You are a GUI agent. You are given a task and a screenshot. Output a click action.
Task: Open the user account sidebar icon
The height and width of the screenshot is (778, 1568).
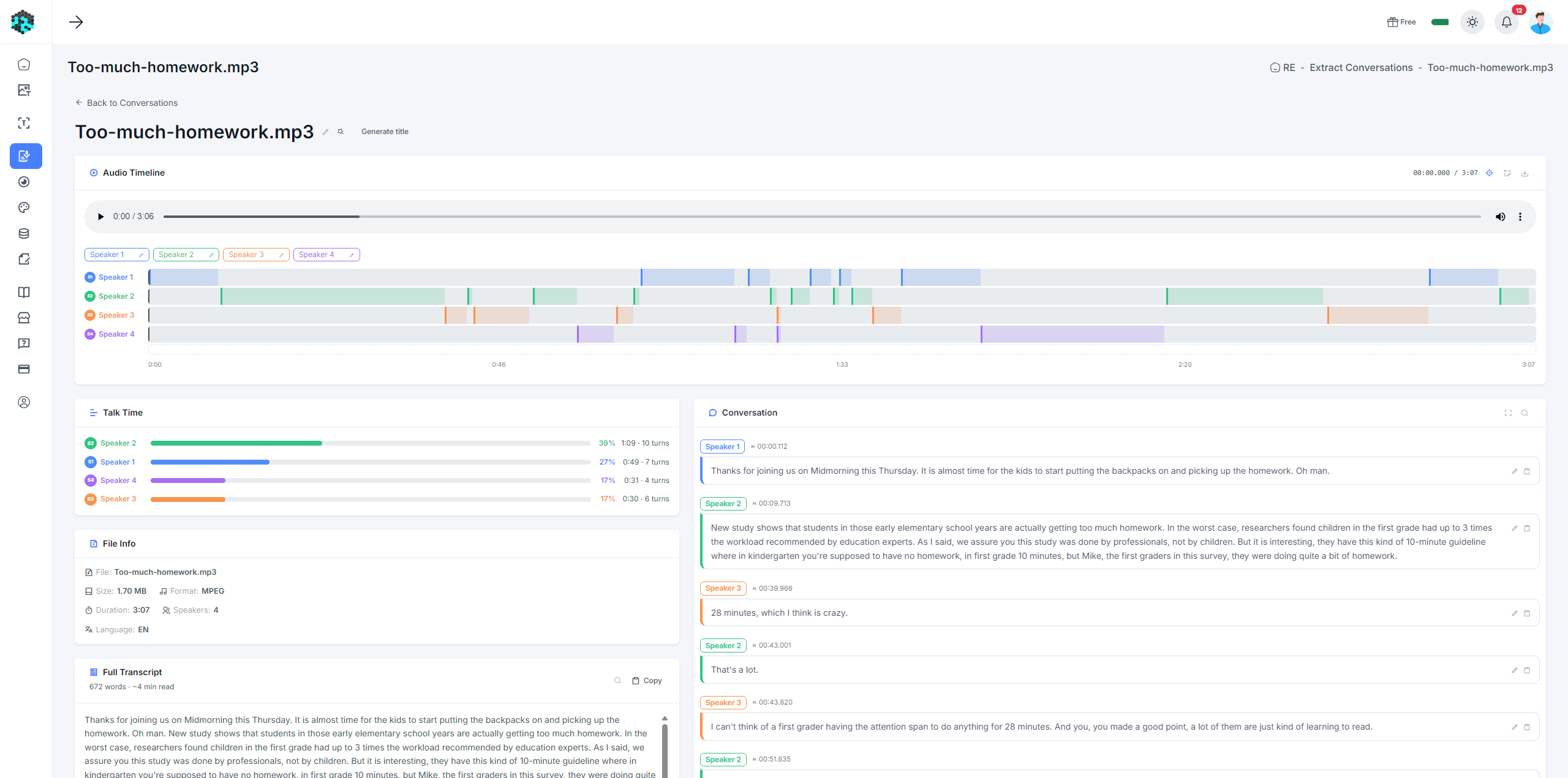click(24, 402)
